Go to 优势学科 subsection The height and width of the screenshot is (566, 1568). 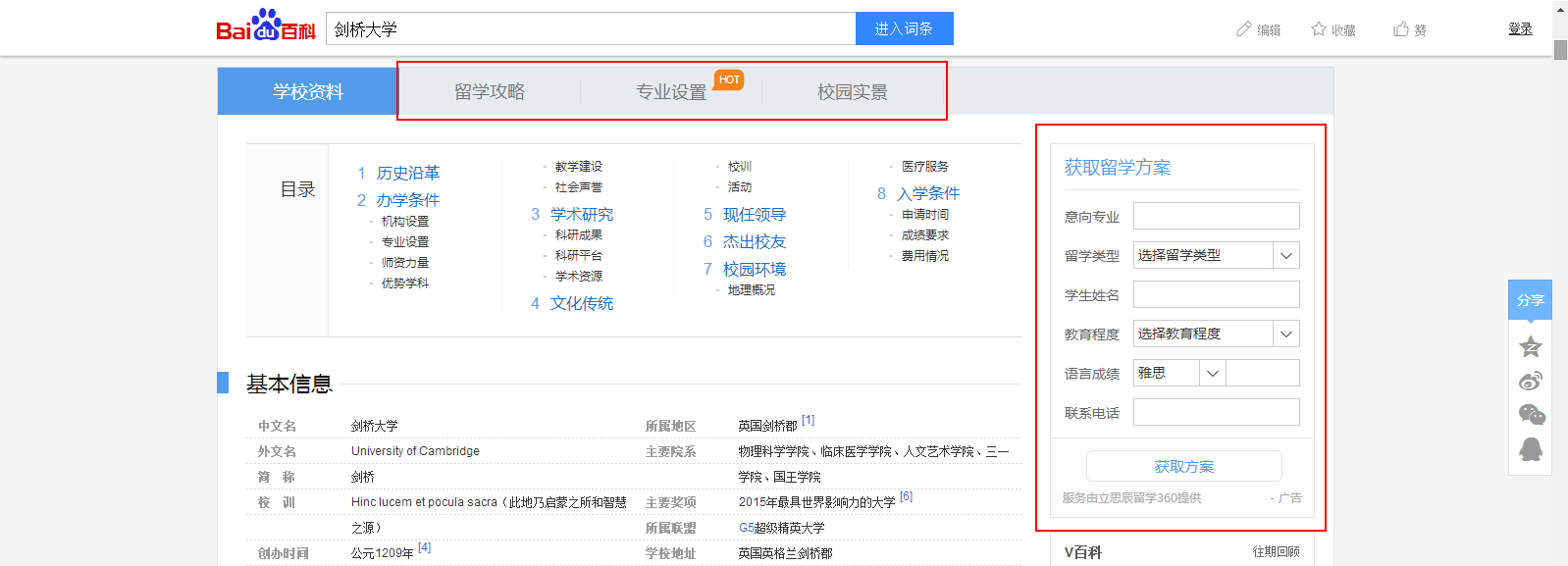click(405, 283)
